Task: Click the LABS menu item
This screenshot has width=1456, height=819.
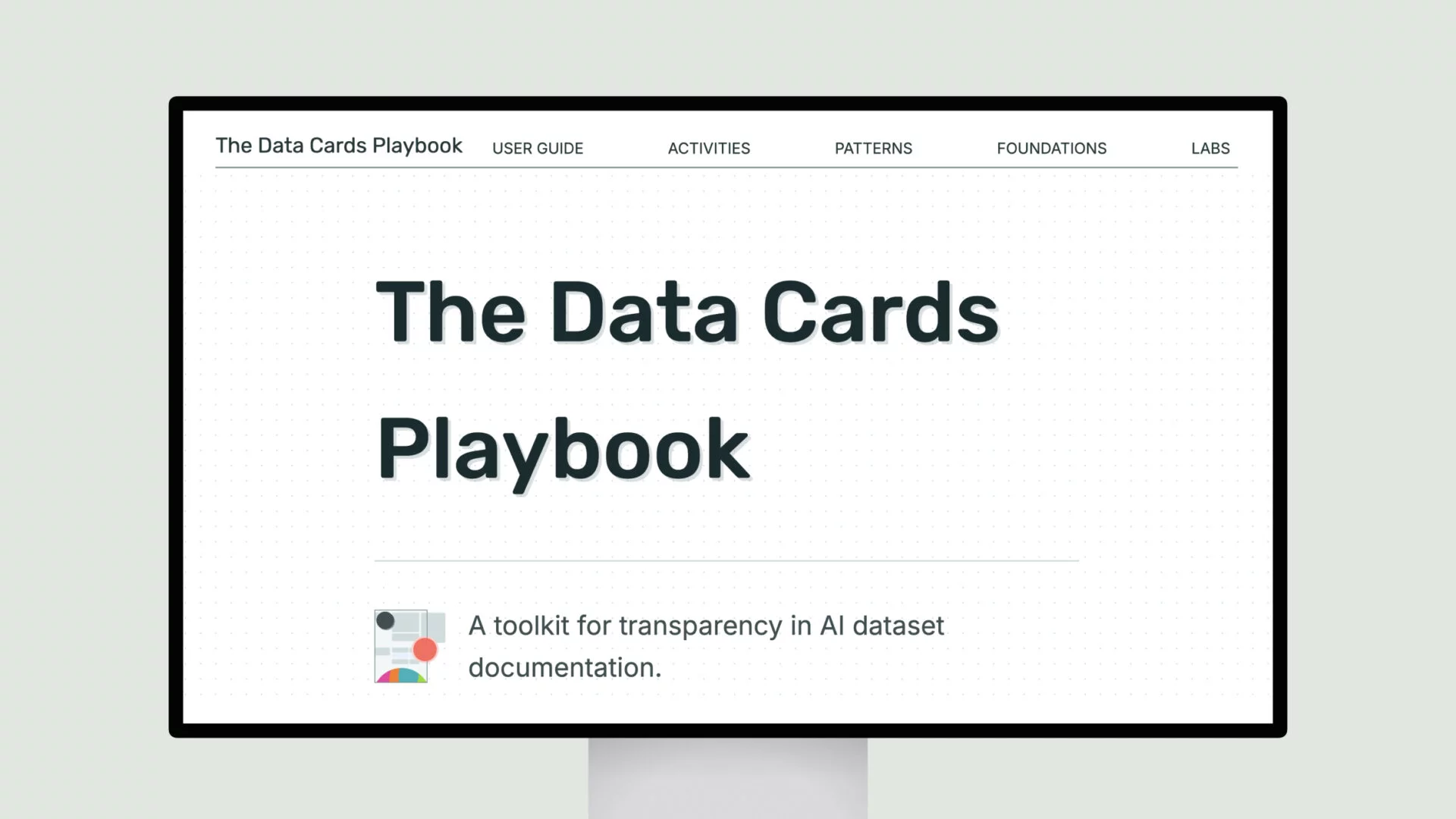Action: [x=1211, y=148]
